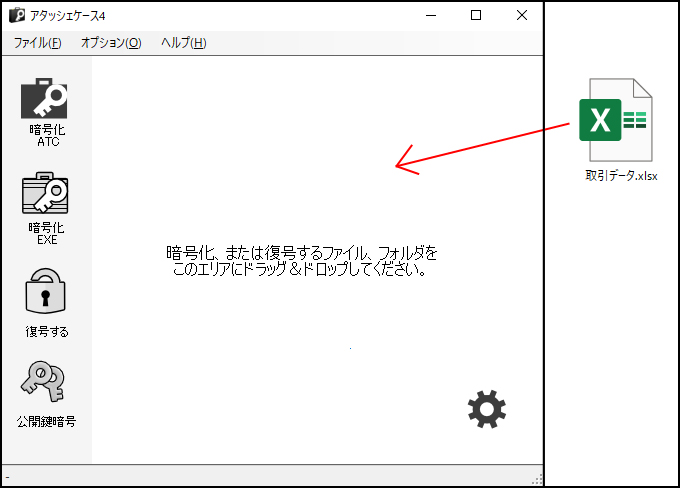Open the ヘルプ(H) menu
Screen dimensions: 680x488
click(x=184, y=43)
